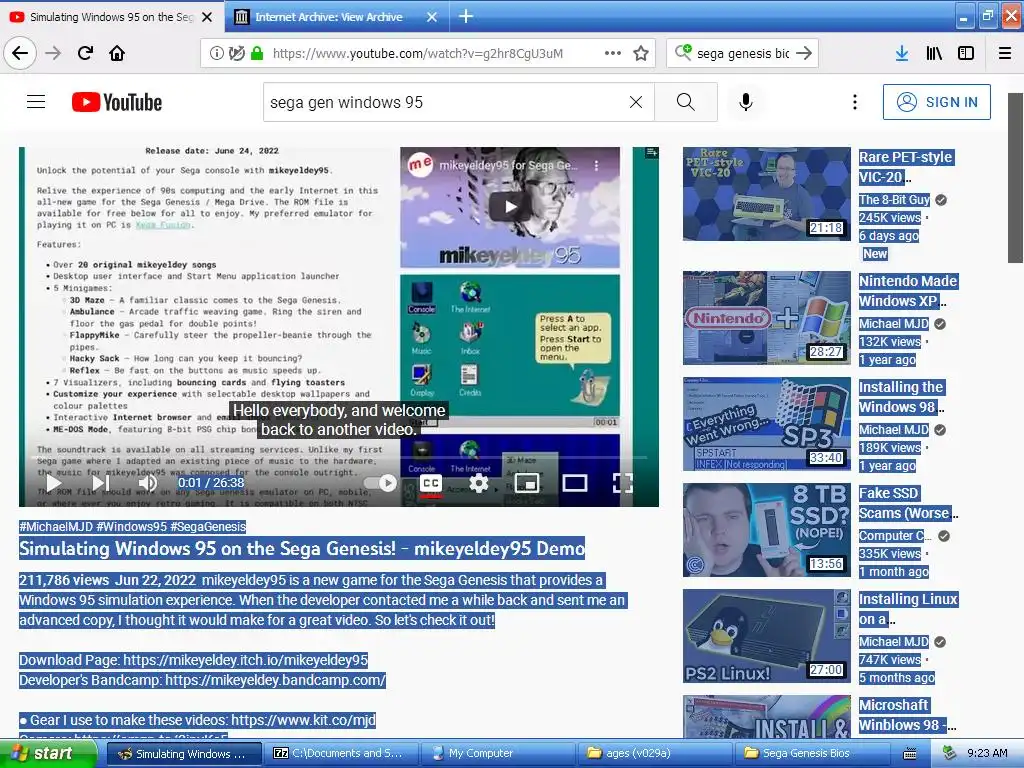Viewport: 1024px width, 768px height.
Task: Click the embedded mikeyeldey95 video play button
Action: tap(510, 207)
